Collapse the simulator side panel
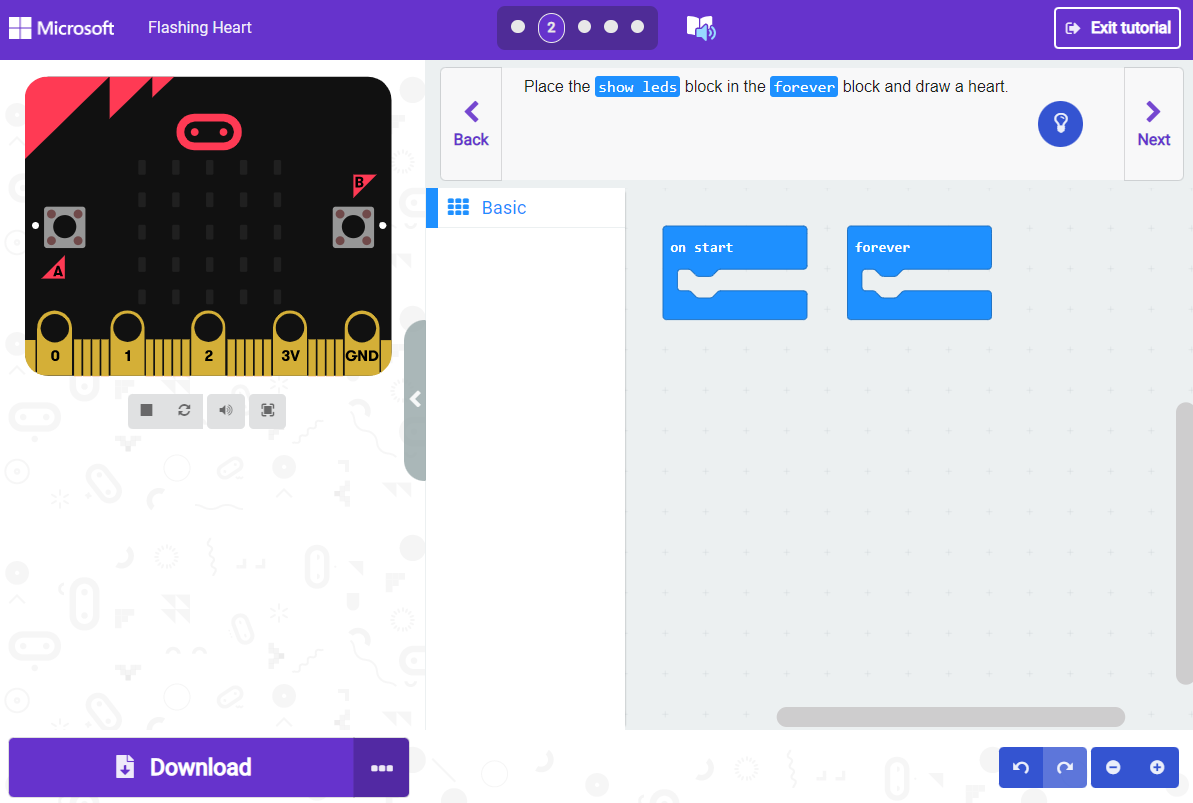Image resolution: width=1193 pixels, height=803 pixels. pos(415,399)
